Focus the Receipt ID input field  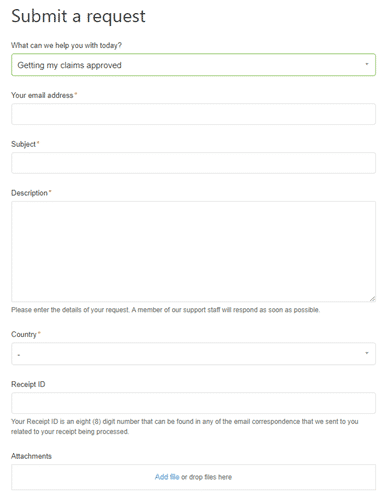(193, 403)
